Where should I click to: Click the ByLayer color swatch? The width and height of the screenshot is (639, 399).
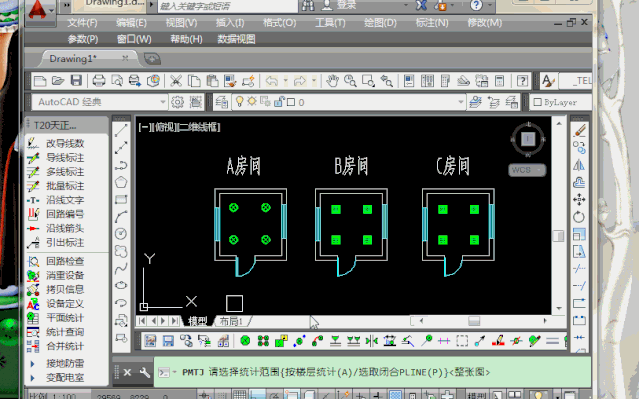click(x=538, y=102)
